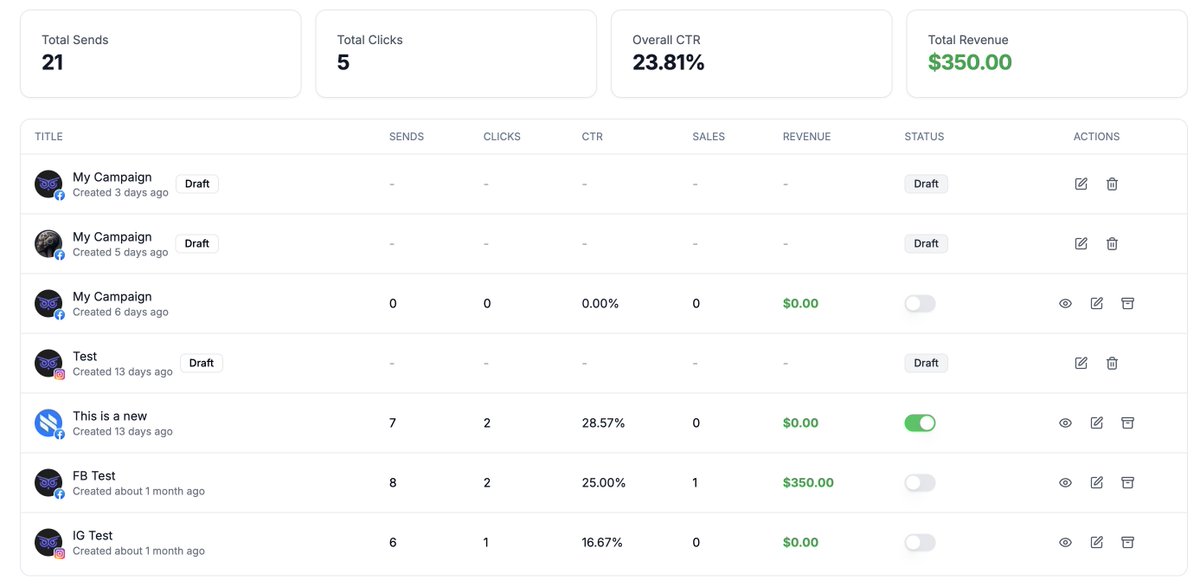Click avatar of My Campaign created 5 days ago
The width and height of the screenshot is (1200, 587).
coord(49,244)
